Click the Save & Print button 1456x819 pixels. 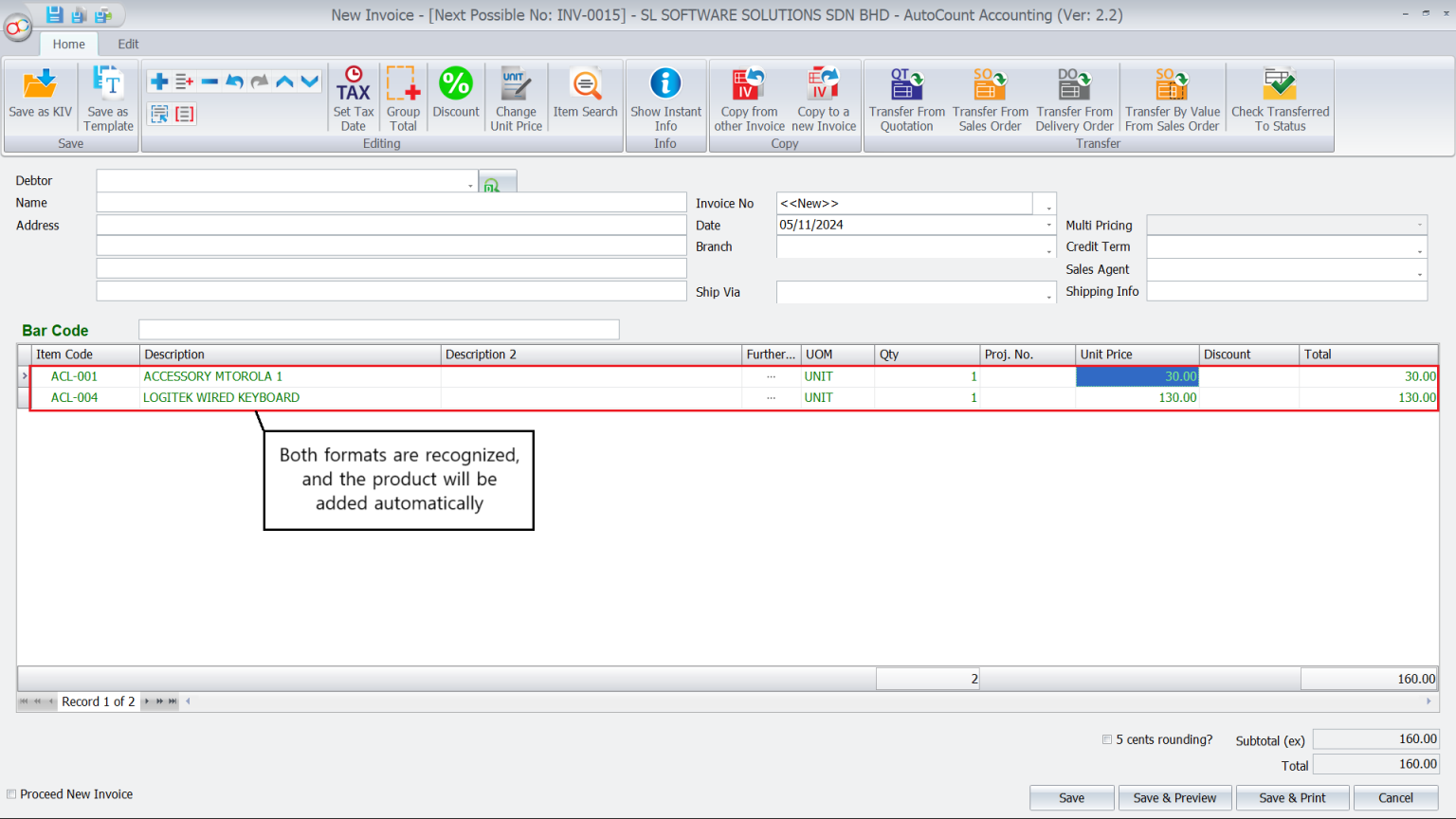[x=1292, y=797]
